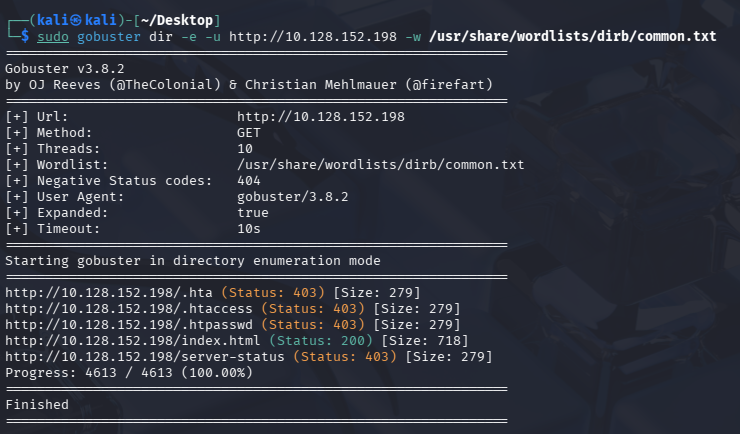This screenshot has width=740, height=434.
Task: Click the Finished message line
Action: coord(37,405)
